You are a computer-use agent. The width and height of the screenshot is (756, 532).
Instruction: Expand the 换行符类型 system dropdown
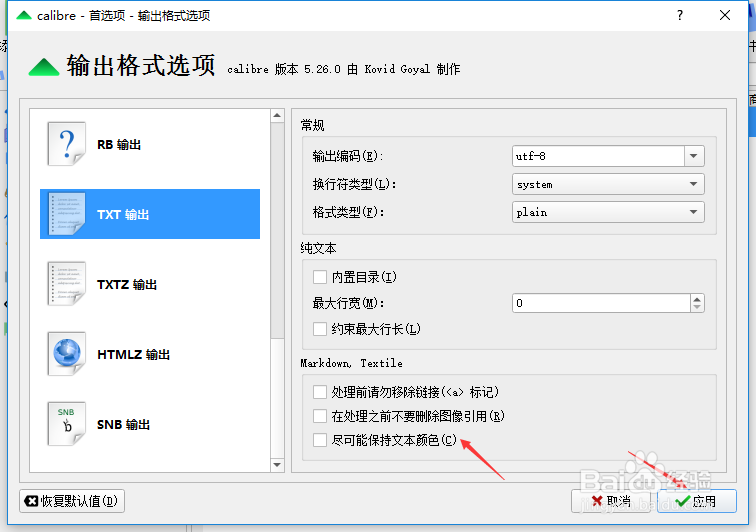pyautogui.click(x=608, y=184)
